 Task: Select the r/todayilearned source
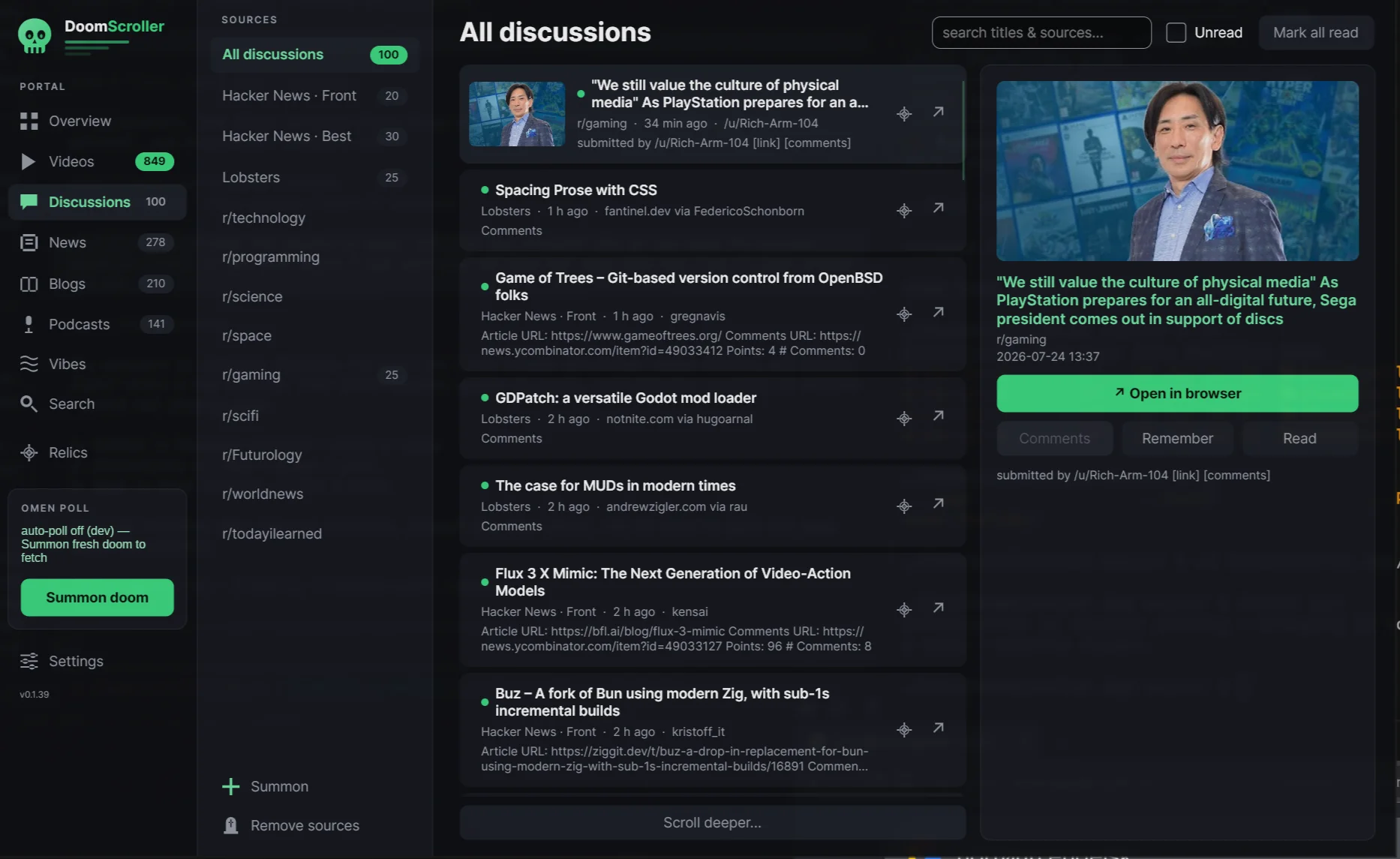pyautogui.click(x=314, y=533)
